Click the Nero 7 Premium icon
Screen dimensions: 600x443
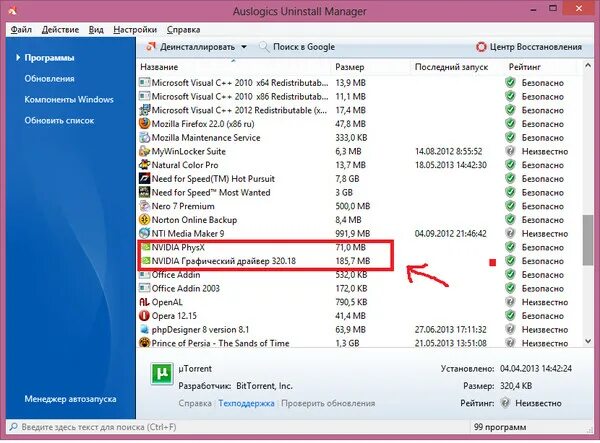coord(144,206)
